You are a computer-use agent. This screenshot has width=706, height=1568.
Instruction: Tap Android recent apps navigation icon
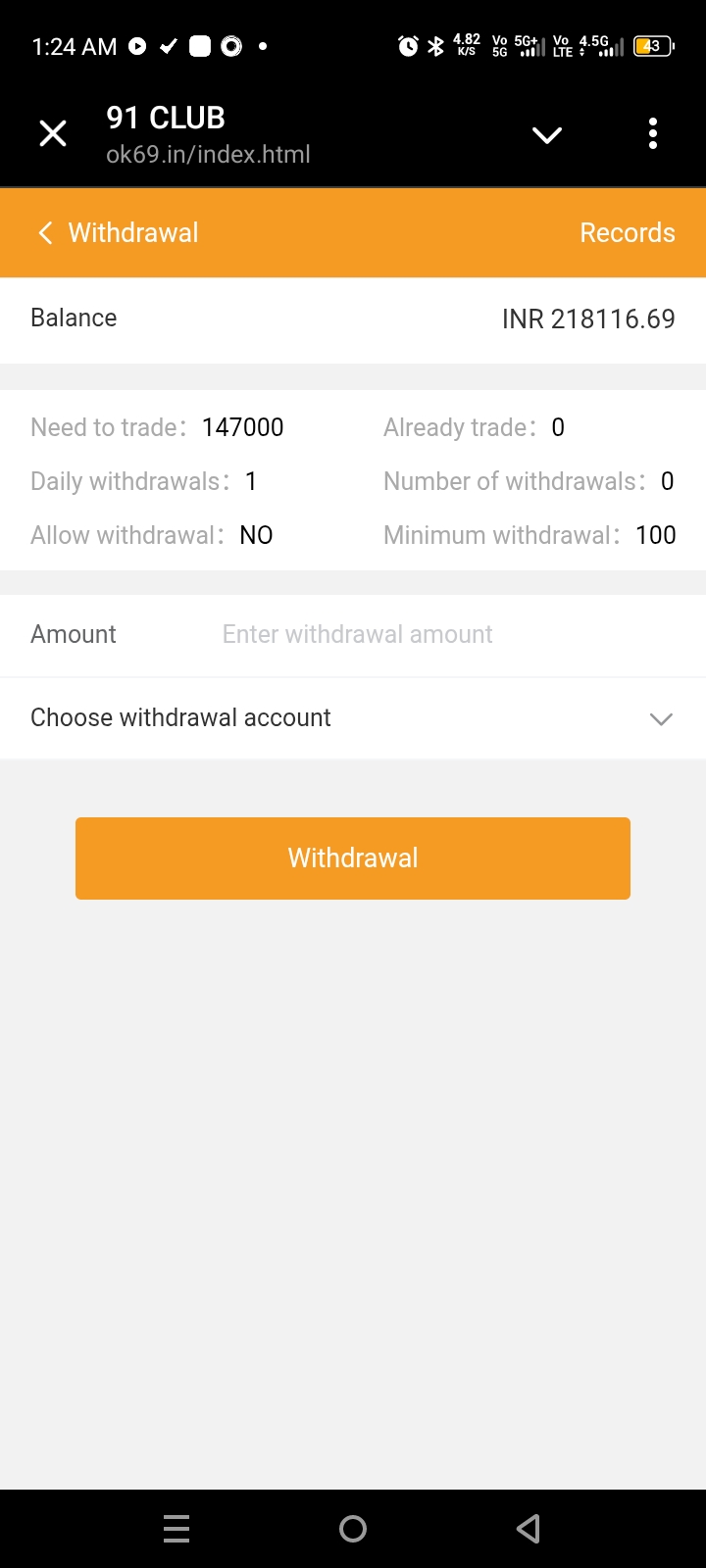pyautogui.click(x=176, y=1529)
